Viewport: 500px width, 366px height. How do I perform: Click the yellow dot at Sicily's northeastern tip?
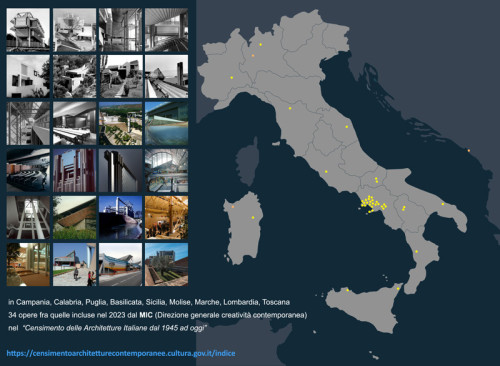pos(398,288)
